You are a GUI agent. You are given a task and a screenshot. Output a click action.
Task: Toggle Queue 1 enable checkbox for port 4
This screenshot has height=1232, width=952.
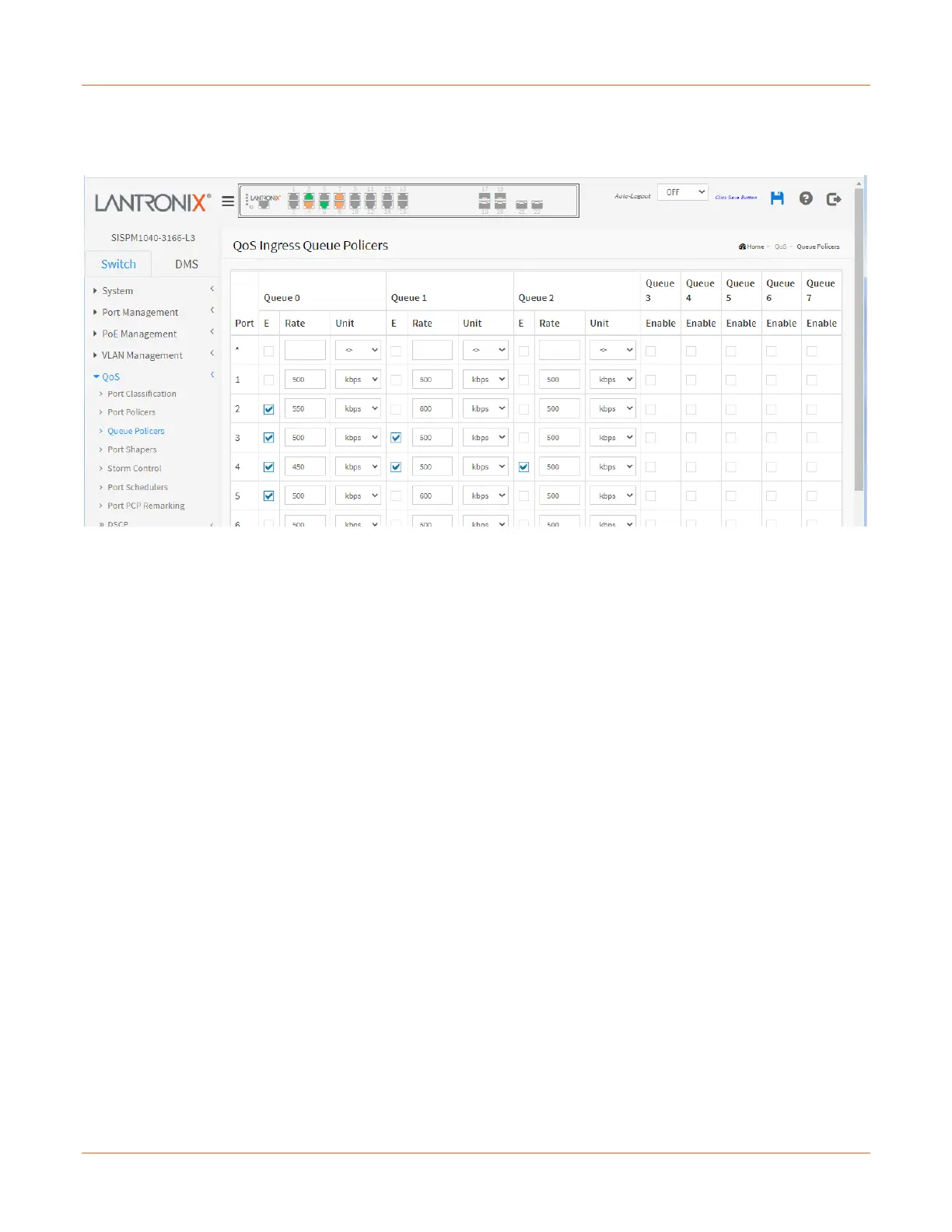click(x=396, y=467)
